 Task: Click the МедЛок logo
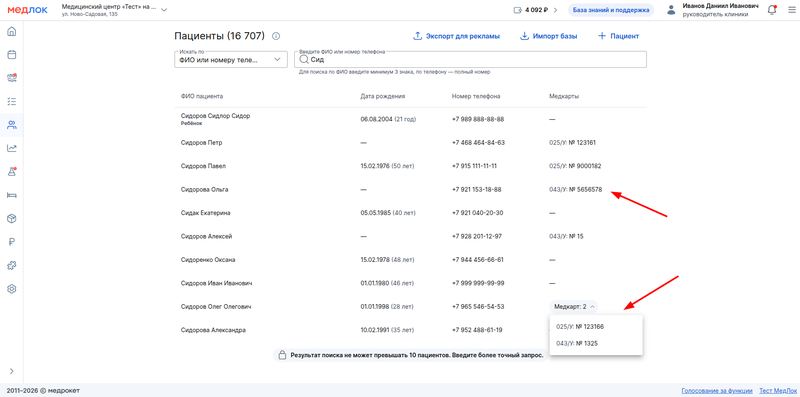click(x=28, y=10)
